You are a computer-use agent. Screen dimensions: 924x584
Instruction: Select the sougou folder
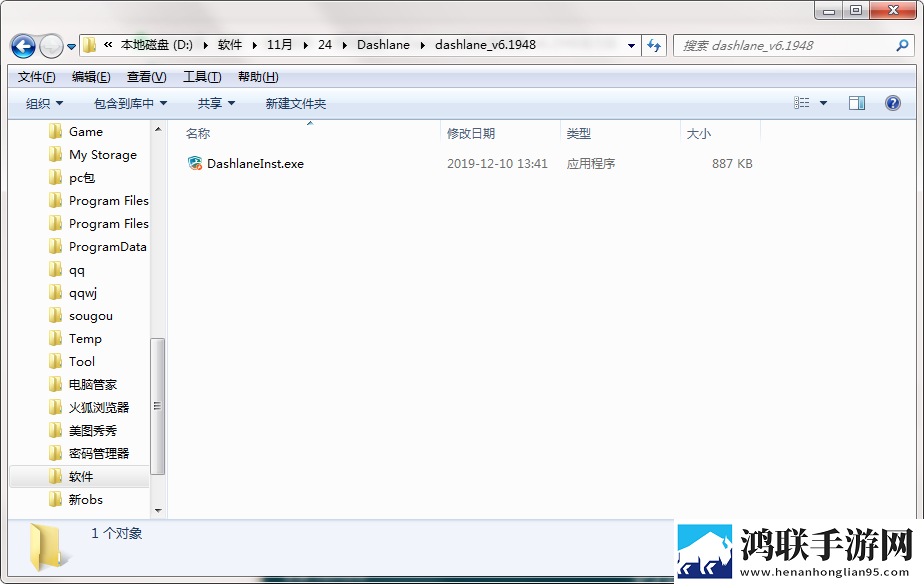pos(91,316)
